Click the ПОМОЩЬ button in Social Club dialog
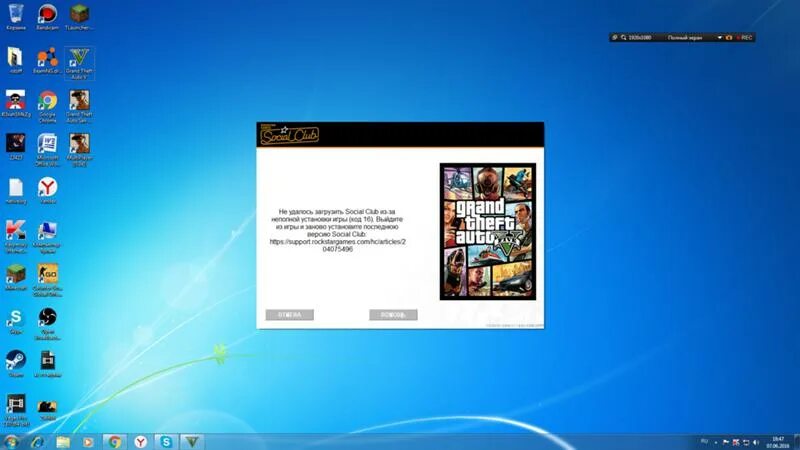 point(393,315)
